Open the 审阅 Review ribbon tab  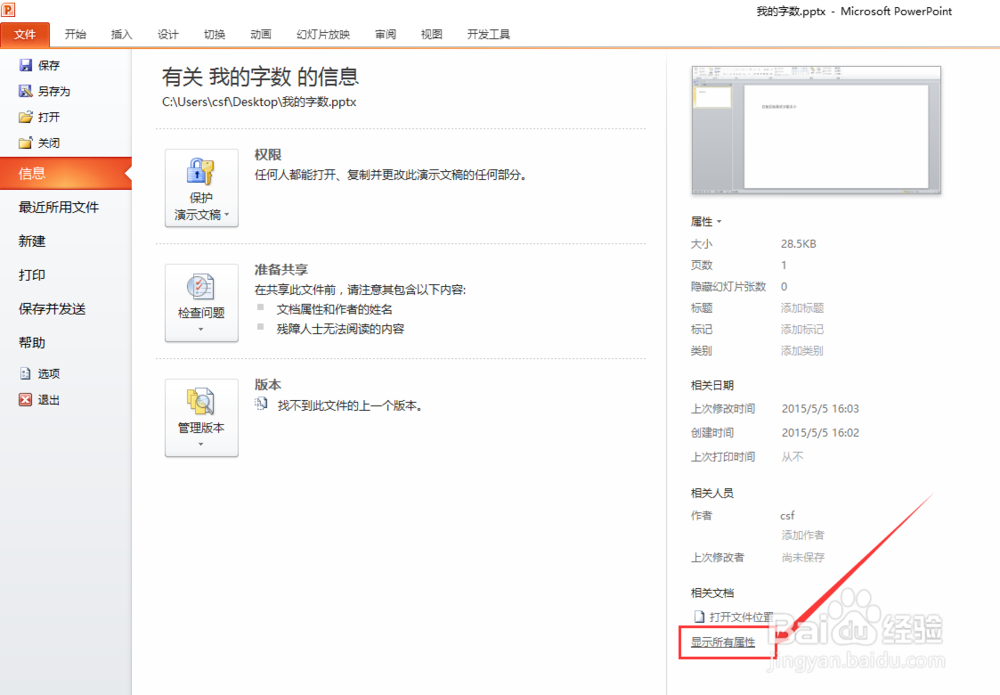tap(385, 34)
